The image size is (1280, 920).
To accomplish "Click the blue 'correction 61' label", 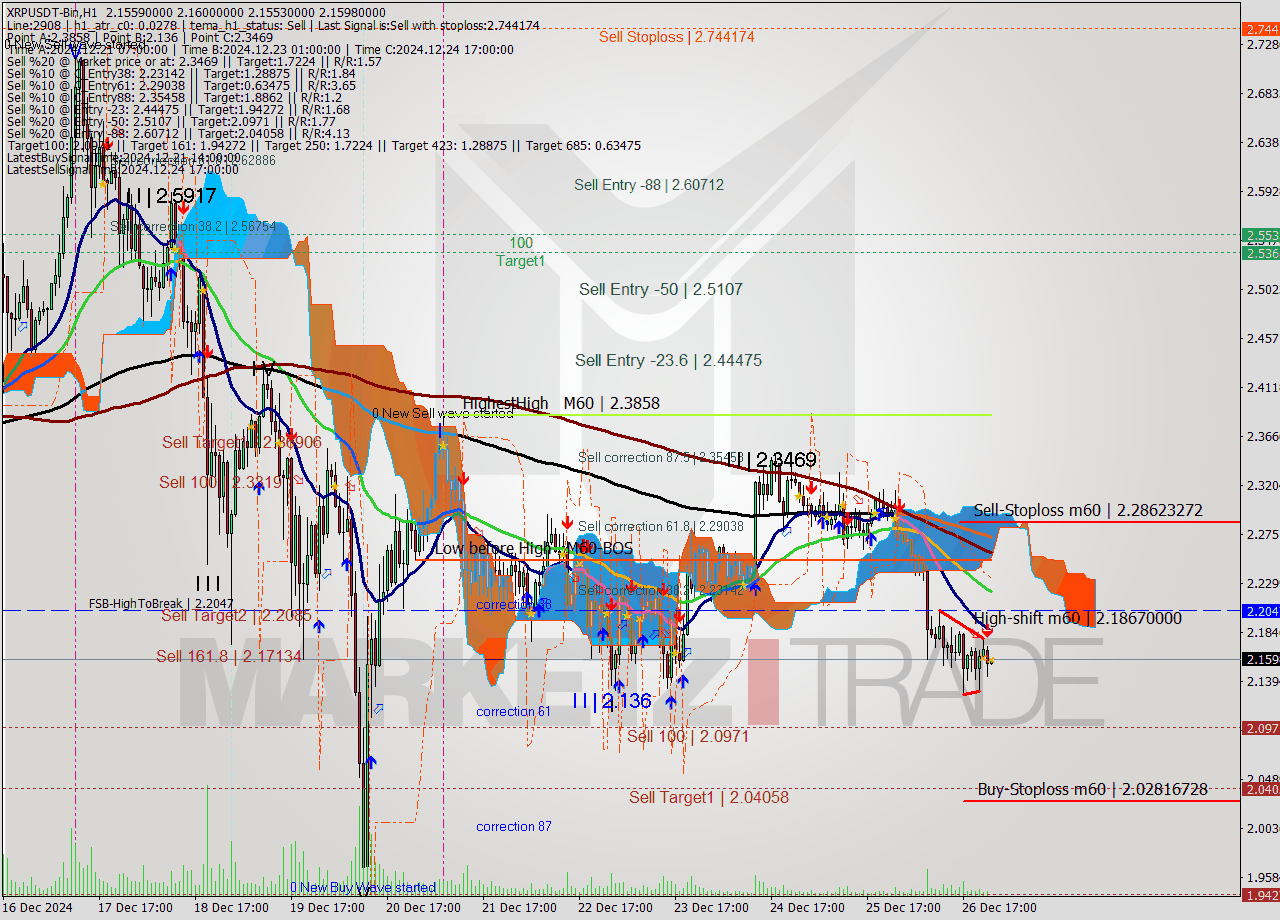I will tap(513, 711).
